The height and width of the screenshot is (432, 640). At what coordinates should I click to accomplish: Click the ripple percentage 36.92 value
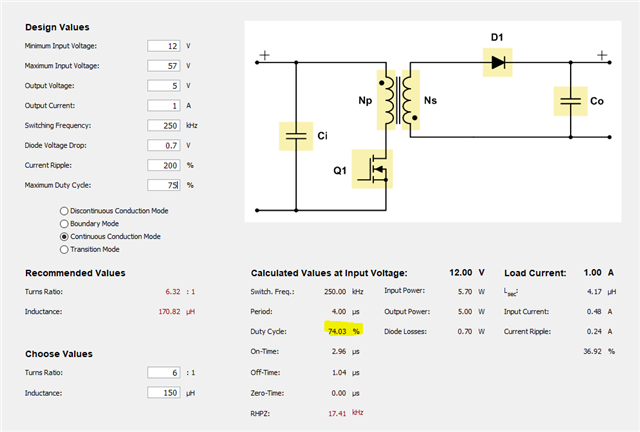pos(592,352)
